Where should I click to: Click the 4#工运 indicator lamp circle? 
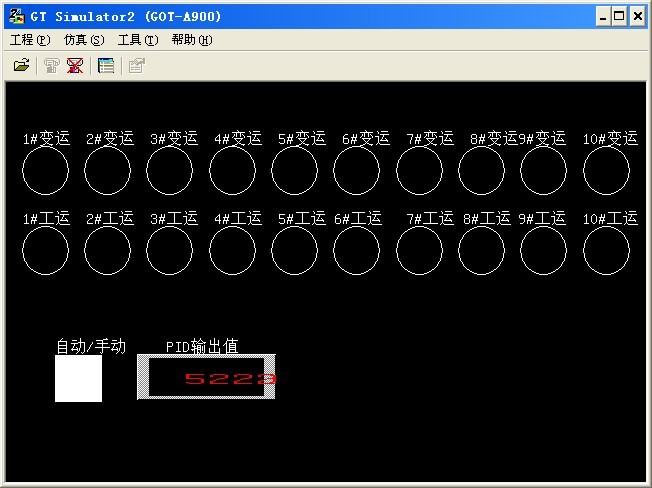pyautogui.click(x=232, y=251)
